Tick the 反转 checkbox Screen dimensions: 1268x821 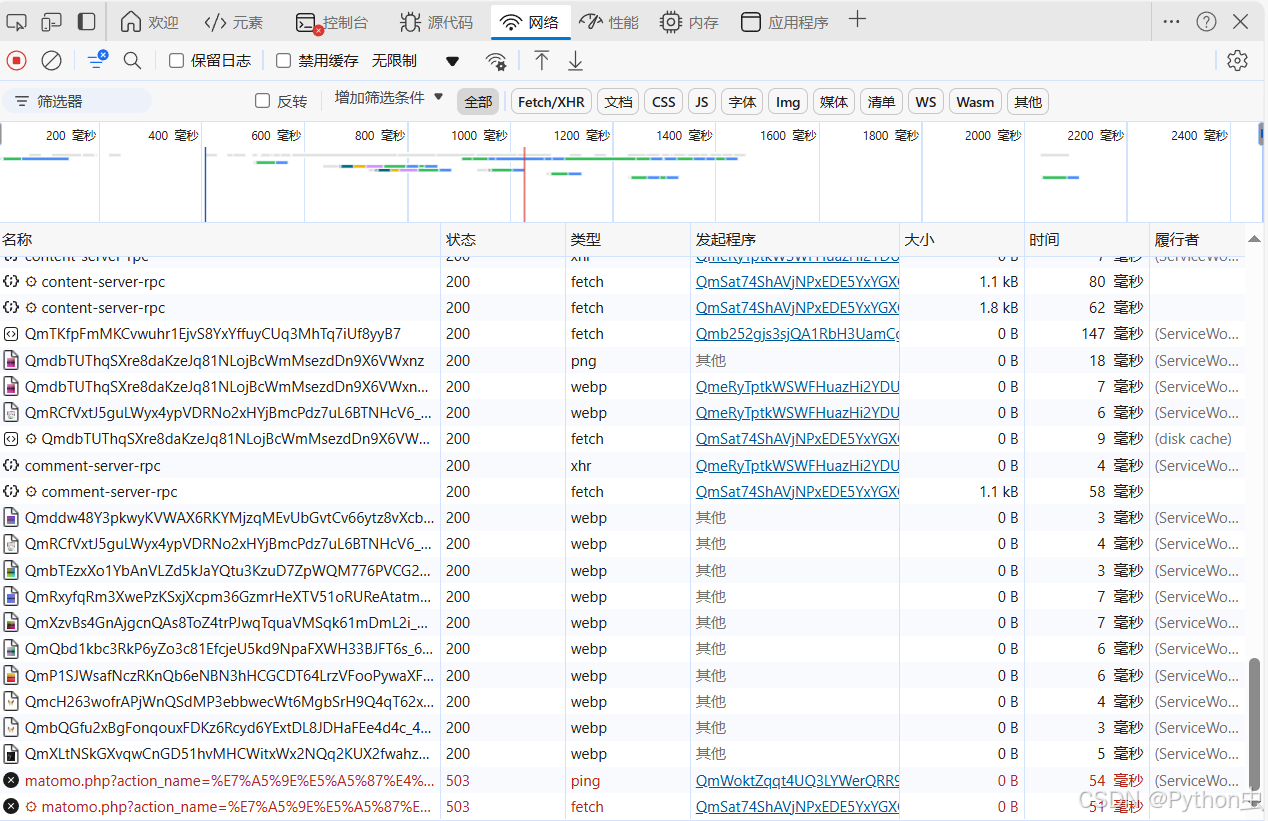tap(263, 101)
